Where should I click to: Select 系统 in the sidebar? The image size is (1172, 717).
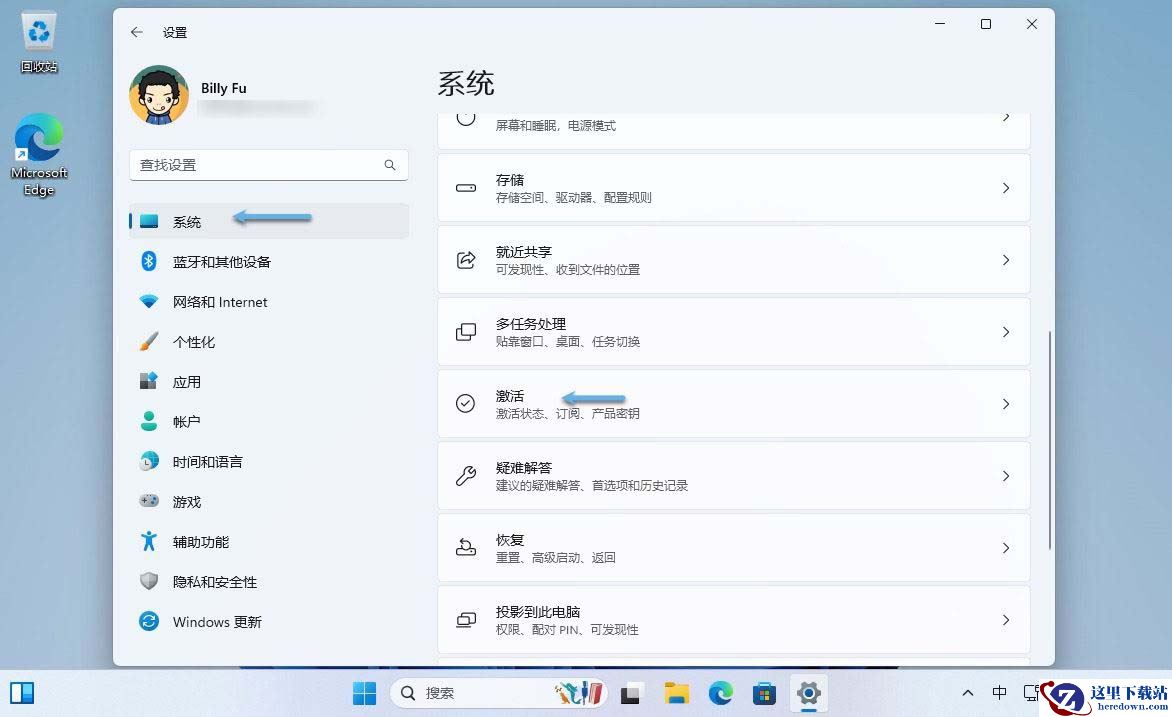click(x=269, y=221)
